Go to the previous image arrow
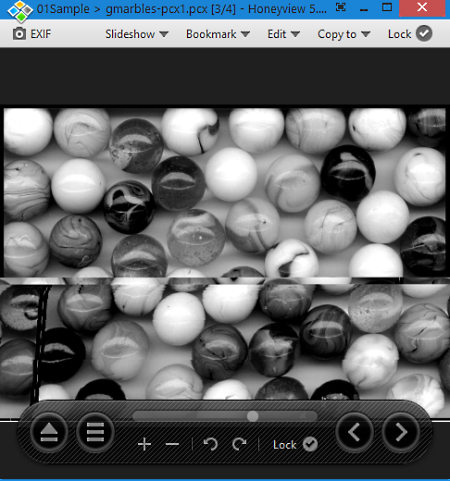450x481 pixels. pos(355,432)
